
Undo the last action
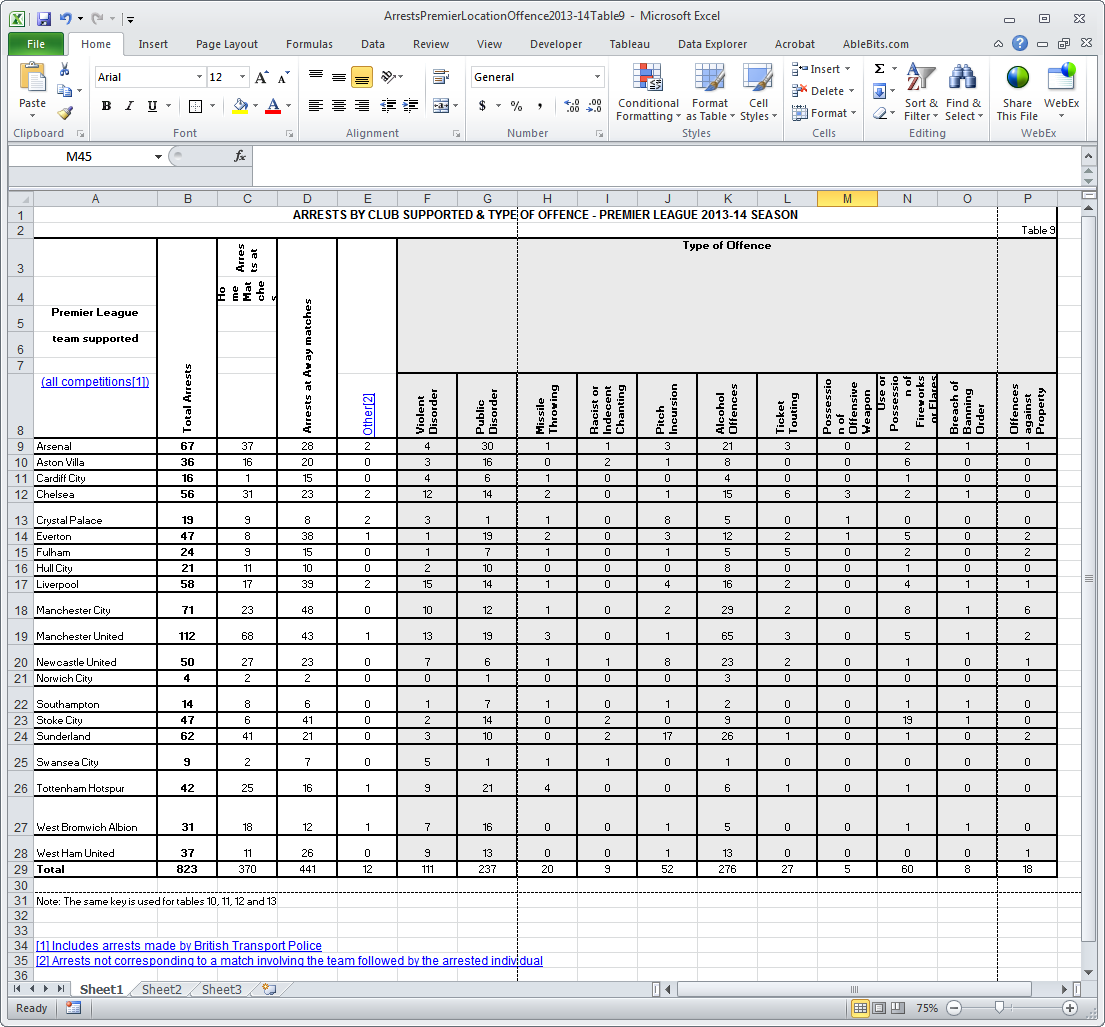66,18
